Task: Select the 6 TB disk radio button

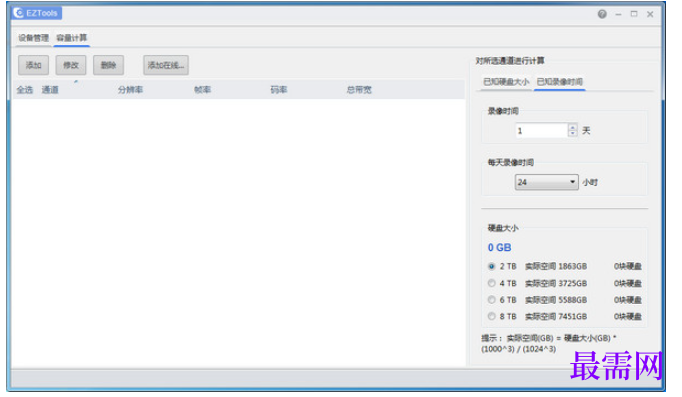Action: click(491, 300)
